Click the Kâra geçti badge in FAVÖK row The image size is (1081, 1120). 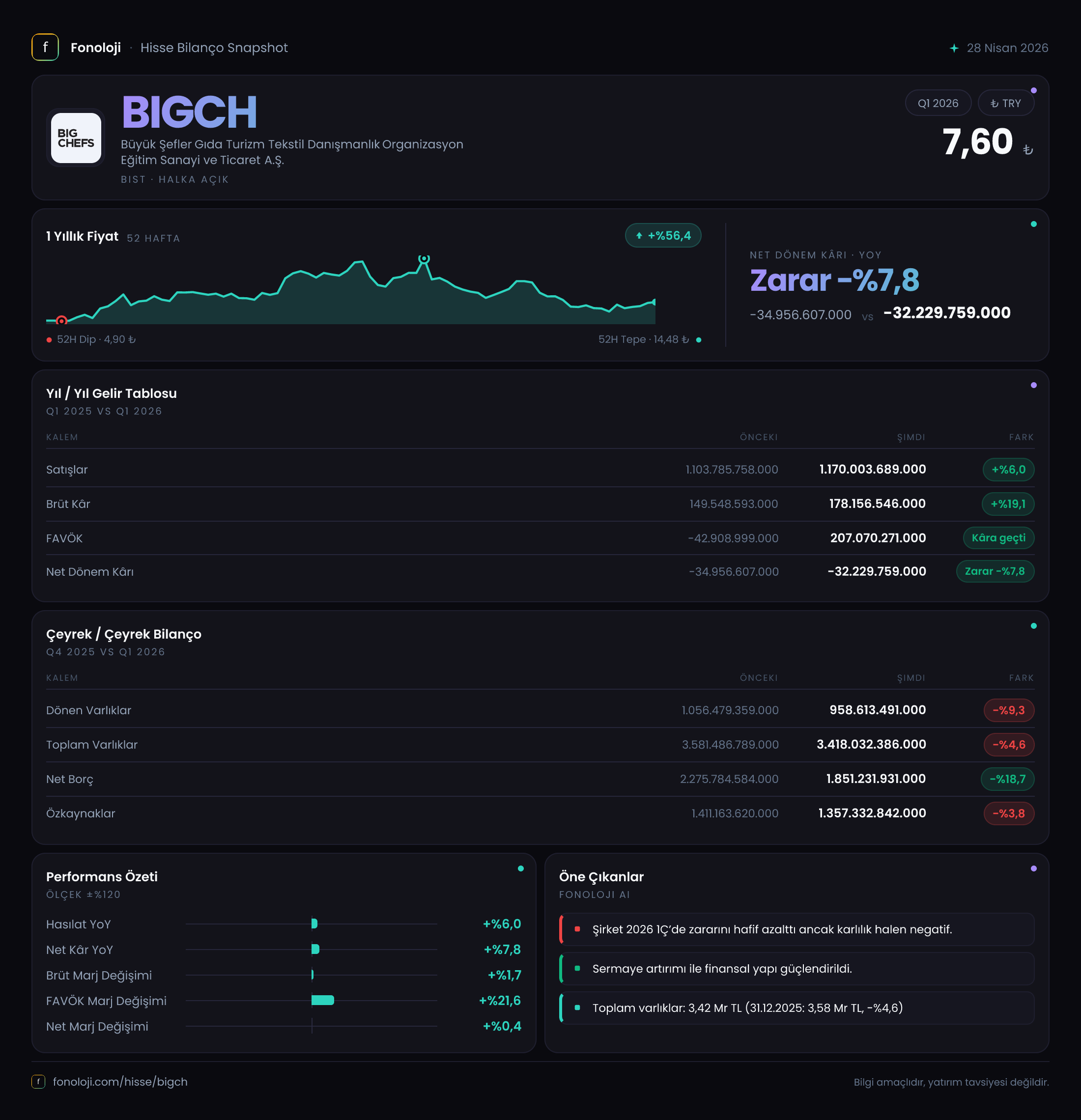[998, 538]
